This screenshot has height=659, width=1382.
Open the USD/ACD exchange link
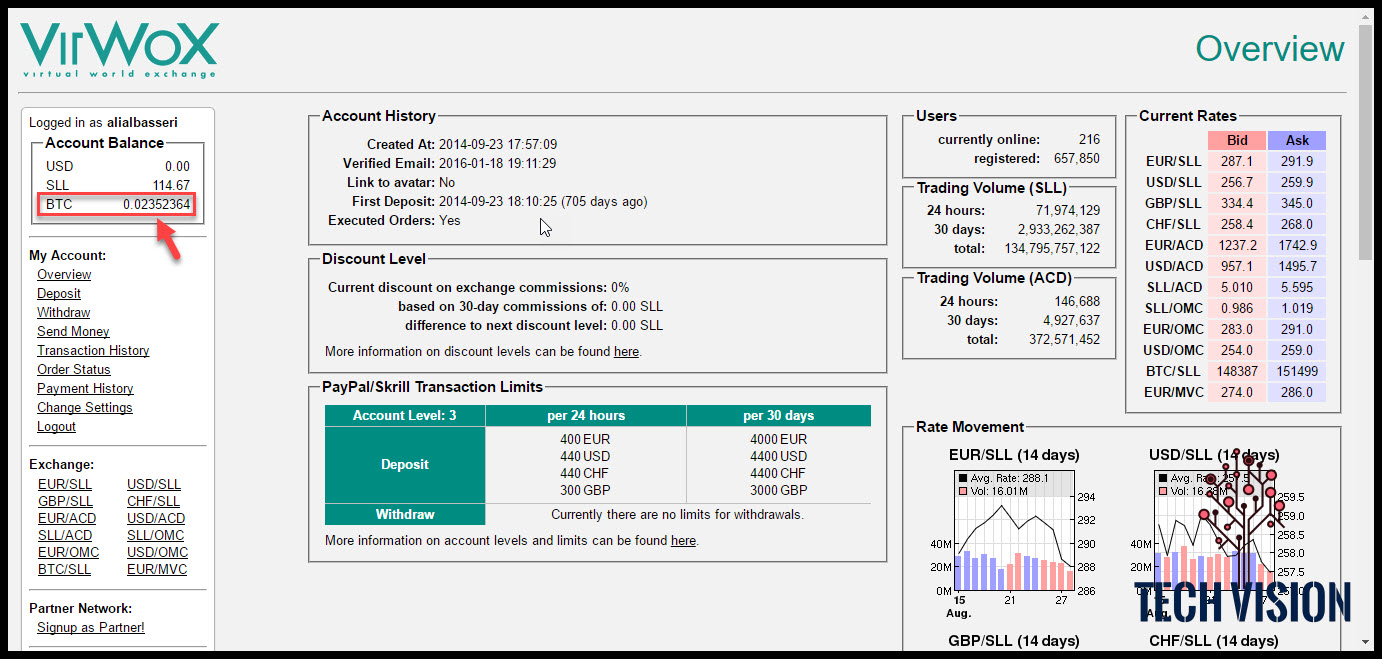157,518
